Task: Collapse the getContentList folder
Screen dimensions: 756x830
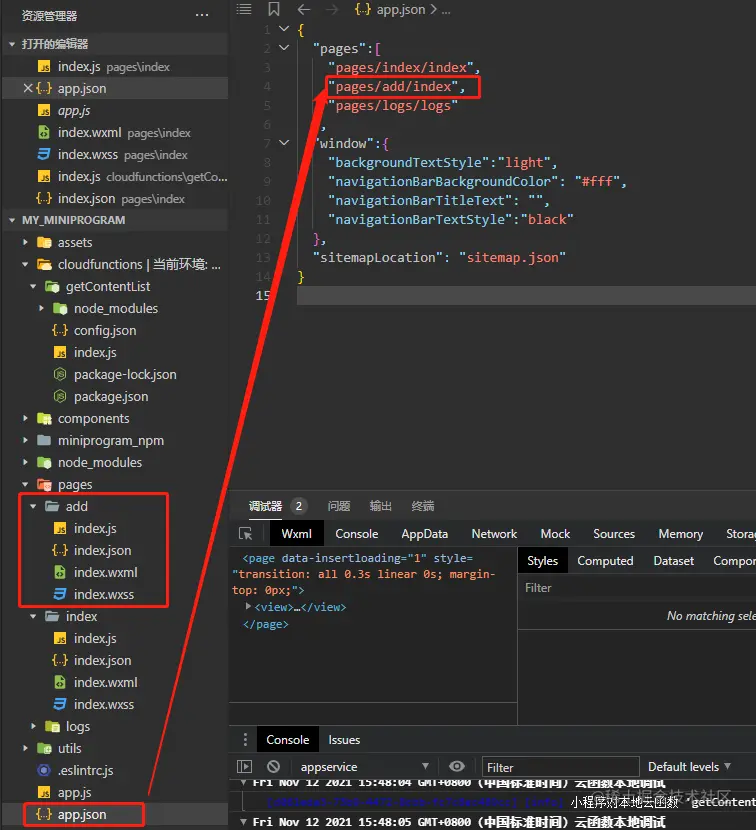Action: 33,286
